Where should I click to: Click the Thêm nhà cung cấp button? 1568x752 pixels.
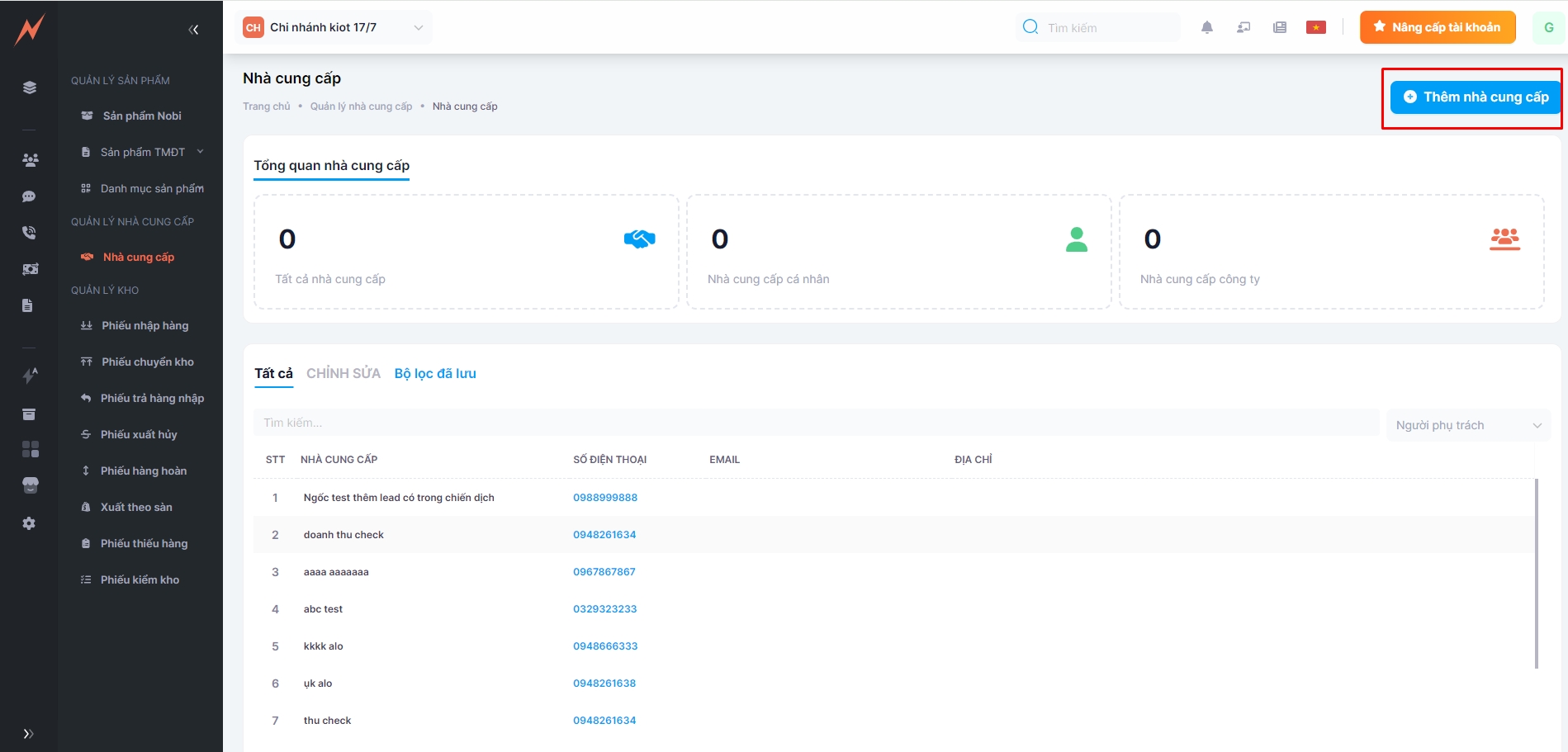click(1475, 97)
